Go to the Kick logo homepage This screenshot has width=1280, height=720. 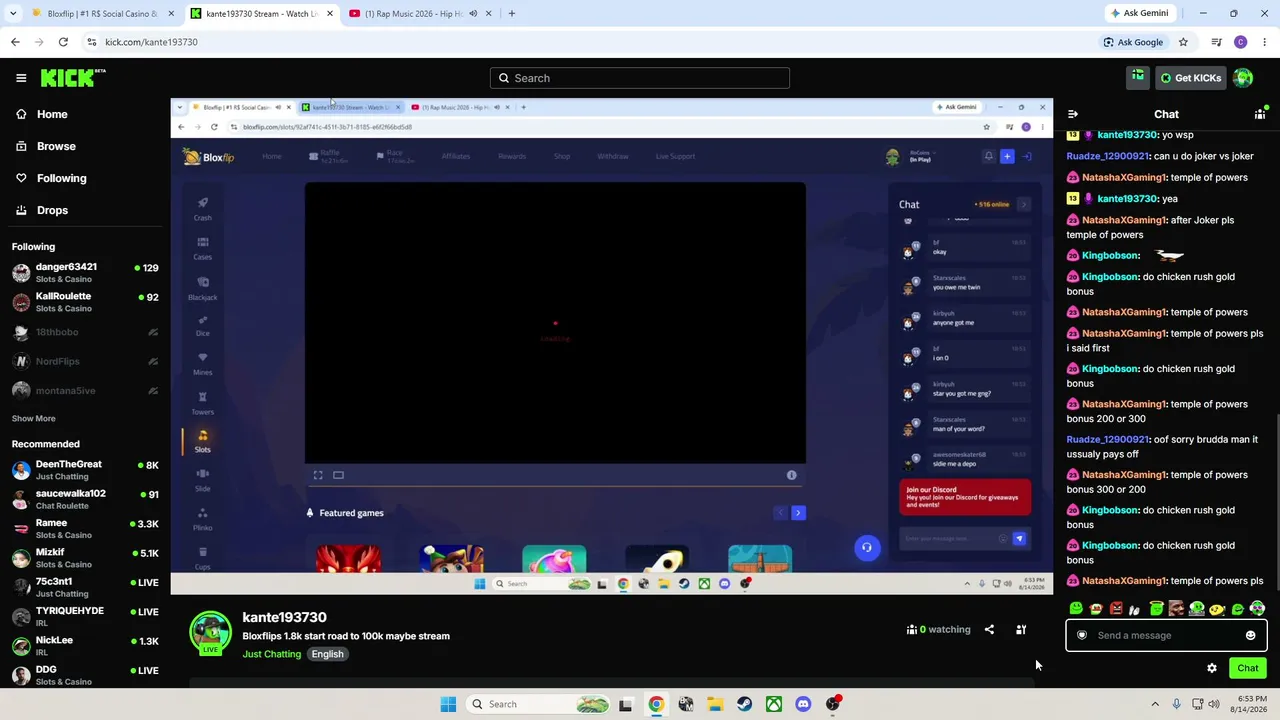click(x=73, y=78)
